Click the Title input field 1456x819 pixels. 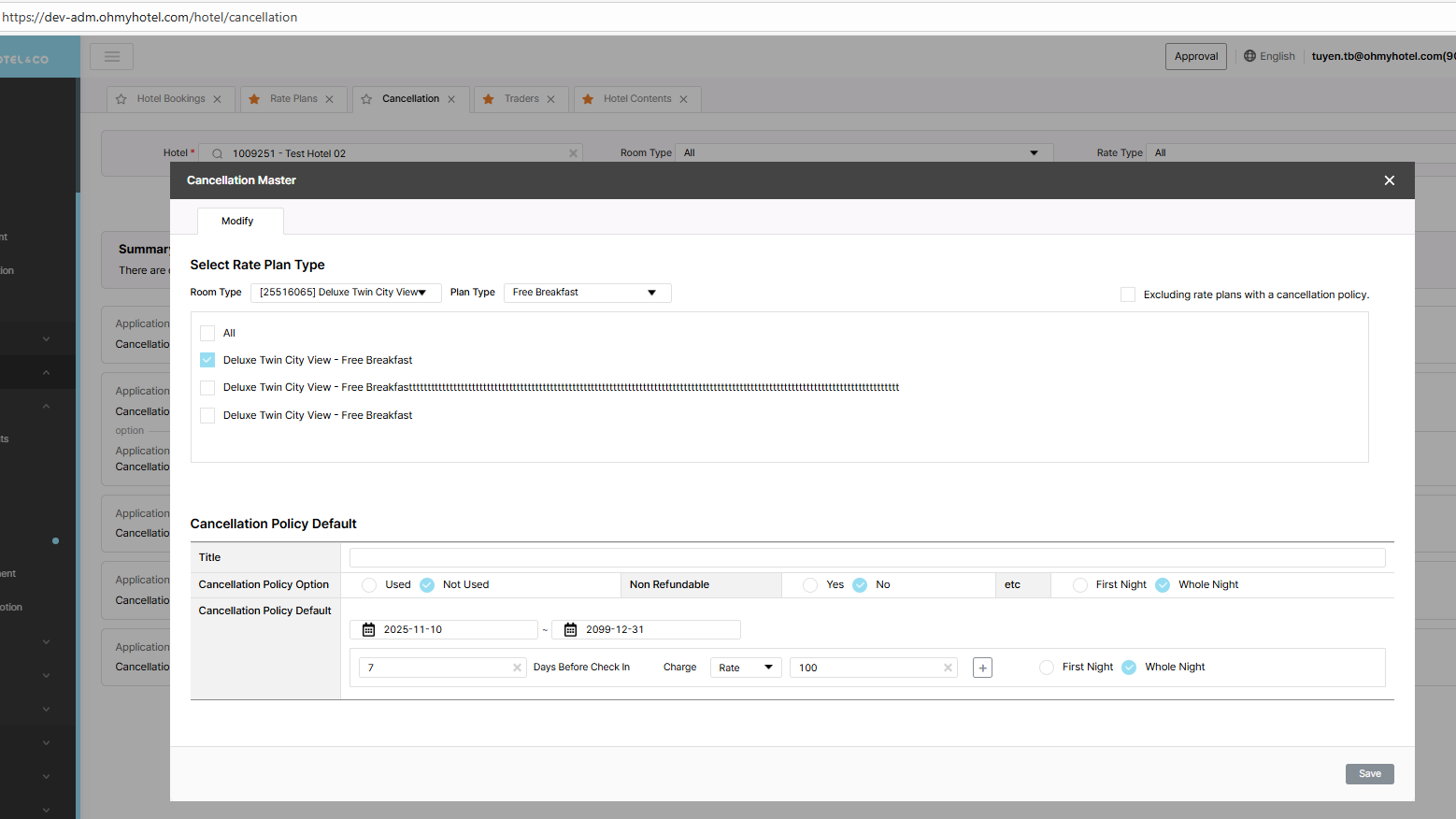(x=866, y=558)
